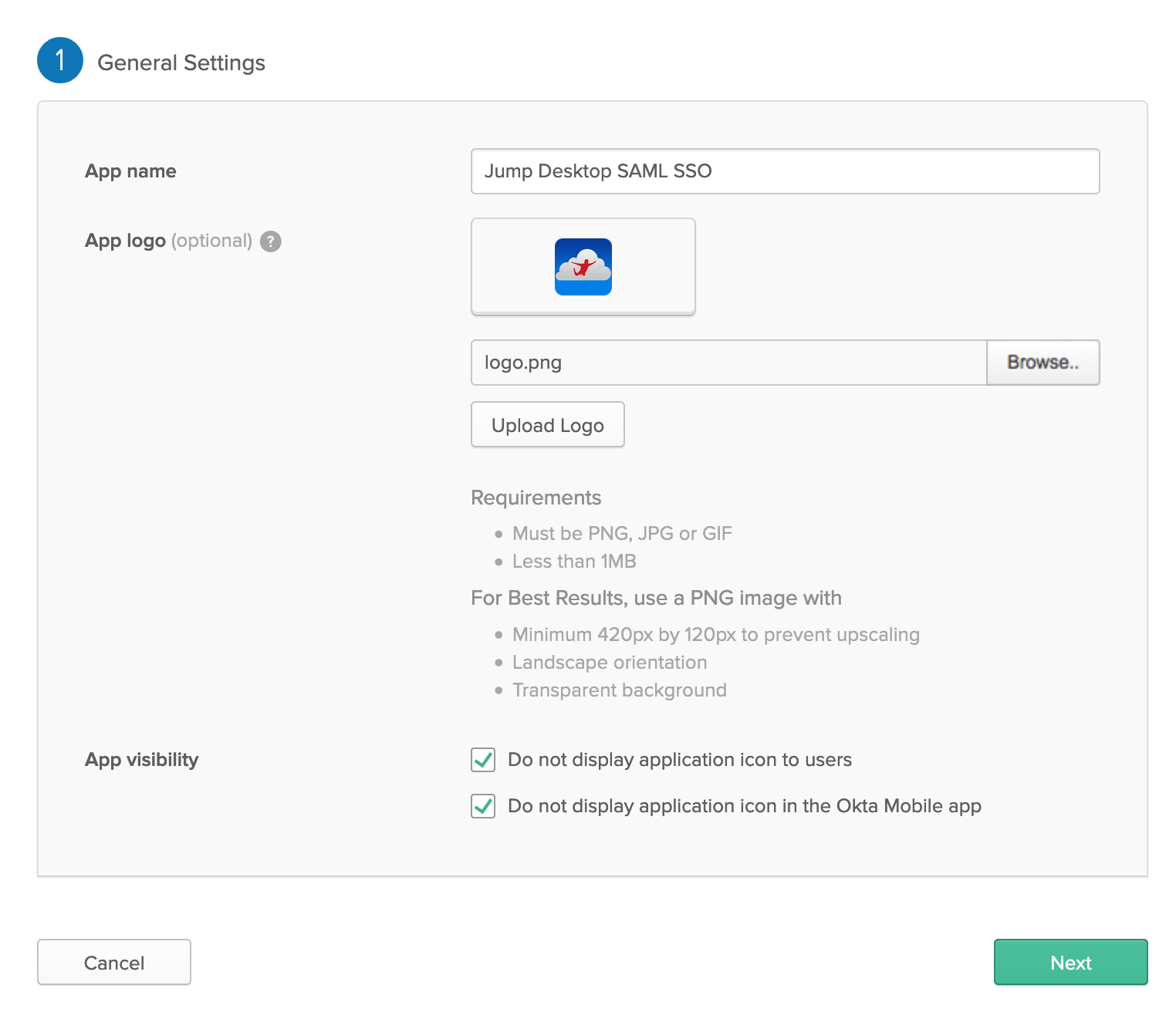
Task: Toggle 'Do not display application icon to users'
Action: 483,760
